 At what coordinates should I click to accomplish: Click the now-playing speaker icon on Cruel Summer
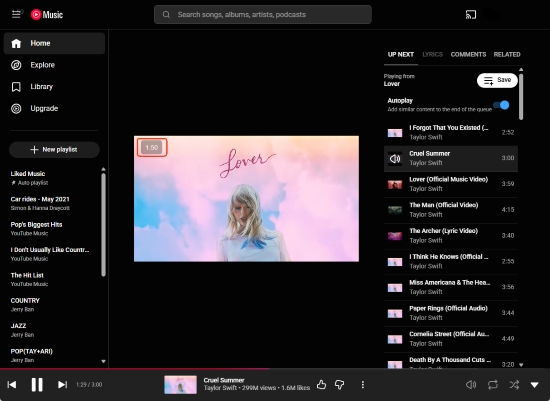[395, 159]
